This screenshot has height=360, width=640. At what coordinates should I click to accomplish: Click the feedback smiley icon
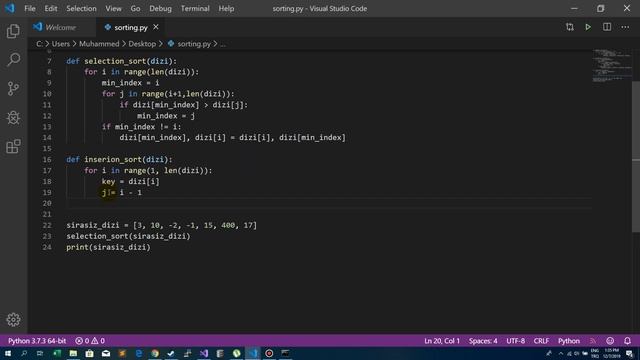610,341
